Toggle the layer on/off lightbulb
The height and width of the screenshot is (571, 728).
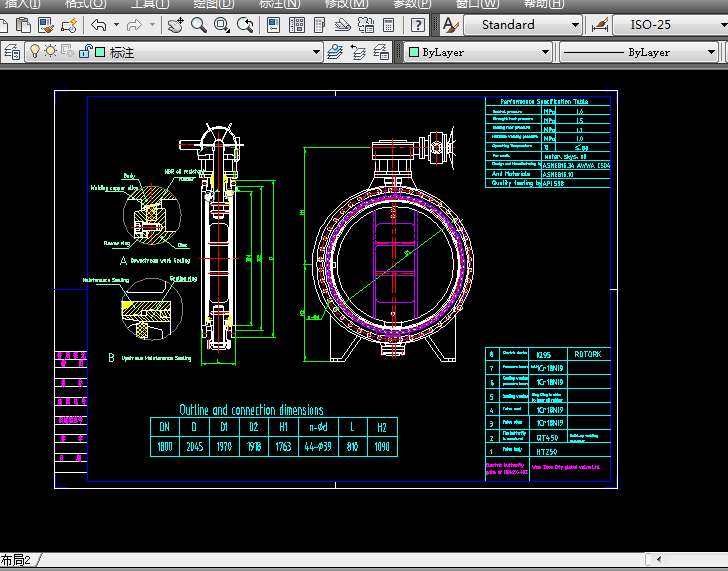(34, 51)
